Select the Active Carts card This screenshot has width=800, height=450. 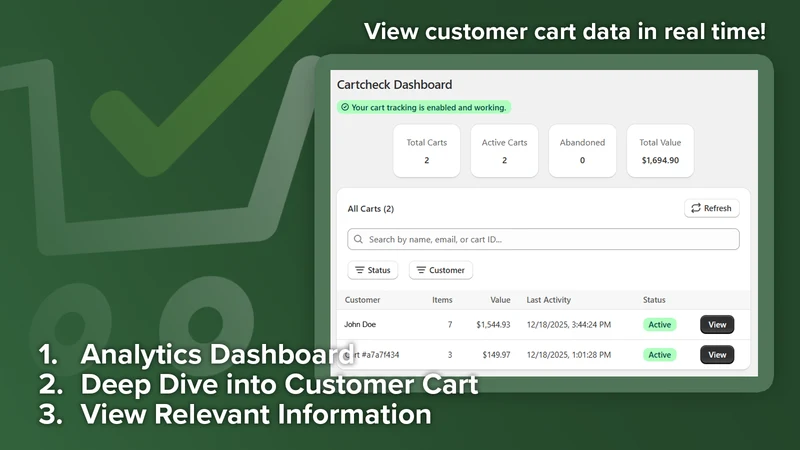(504, 151)
